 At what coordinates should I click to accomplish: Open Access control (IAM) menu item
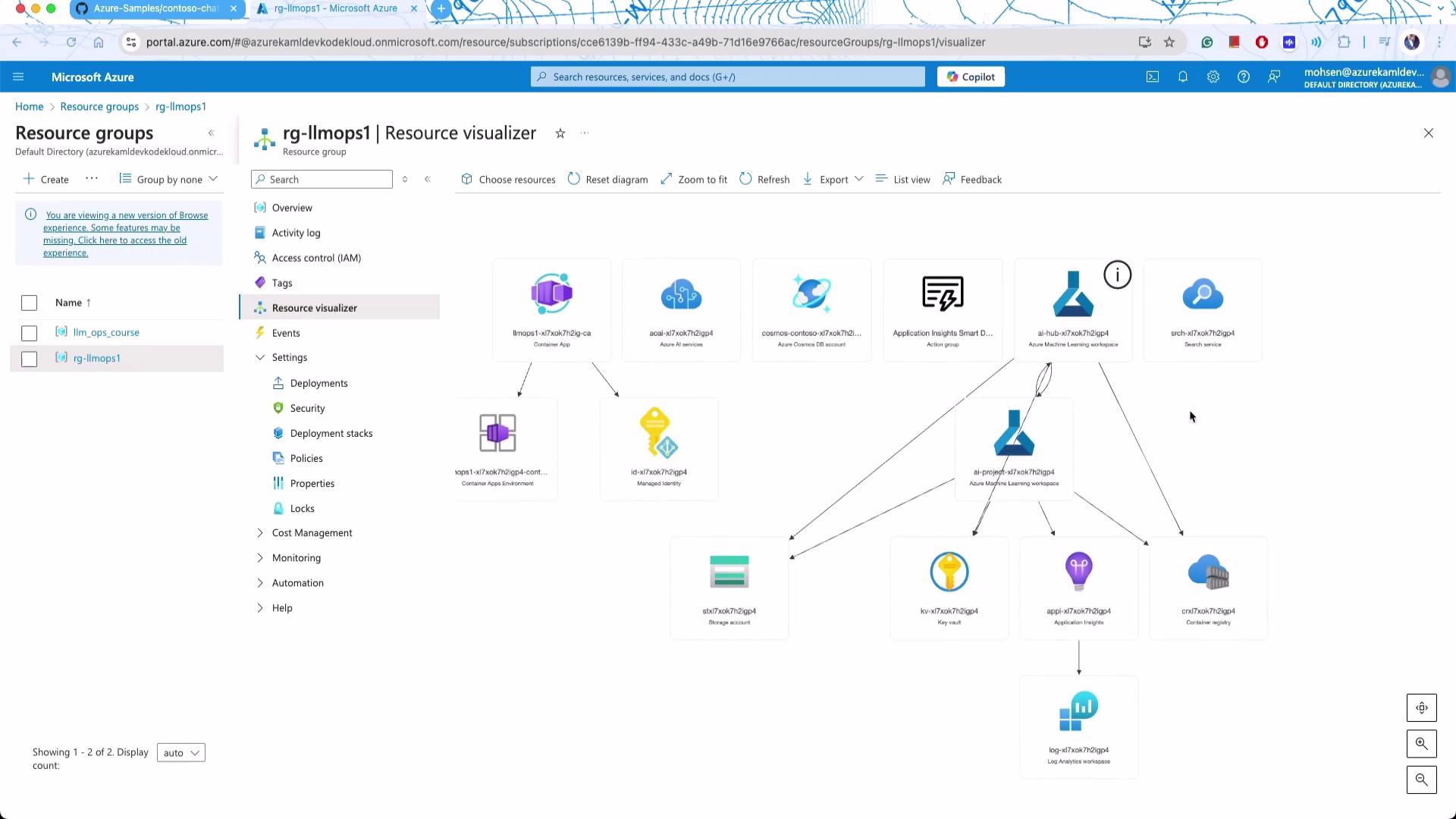(316, 258)
